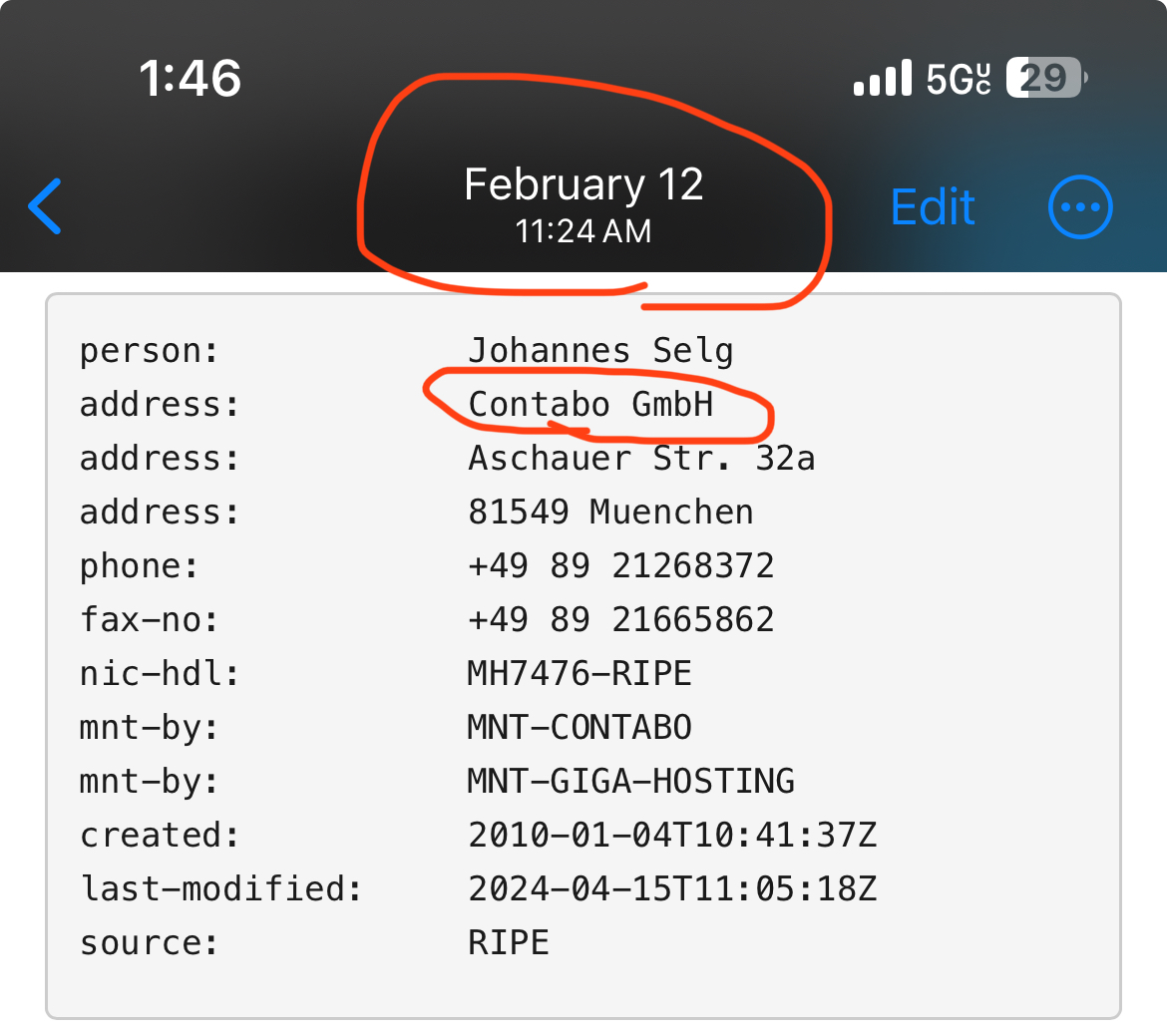Tap the cellular signal bars icon
The image size is (1167, 1036).
point(882,78)
